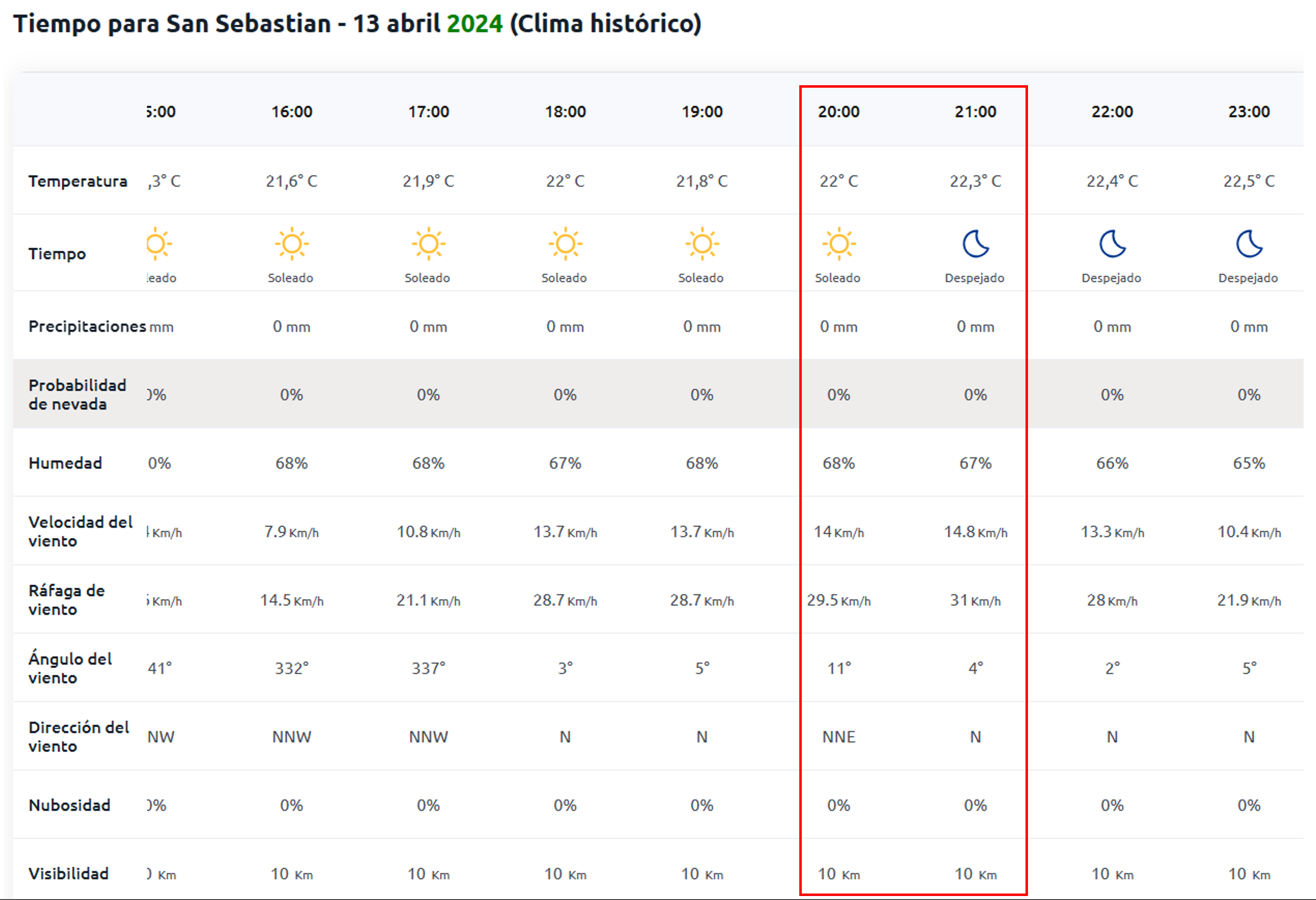The width and height of the screenshot is (1316, 900).
Task: Click the moon icon under 23:00
Action: (1249, 244)
